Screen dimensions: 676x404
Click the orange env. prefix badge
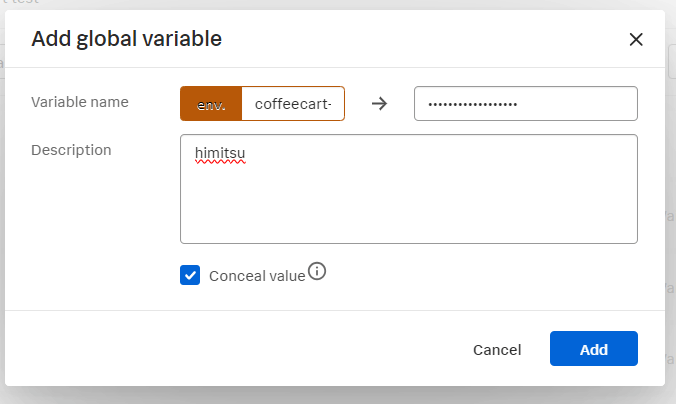(211, 103)
